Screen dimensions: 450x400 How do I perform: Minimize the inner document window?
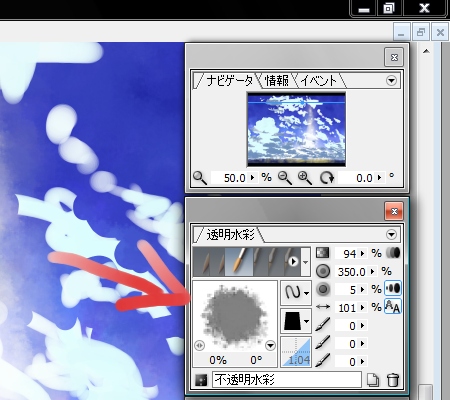point(401,33)
